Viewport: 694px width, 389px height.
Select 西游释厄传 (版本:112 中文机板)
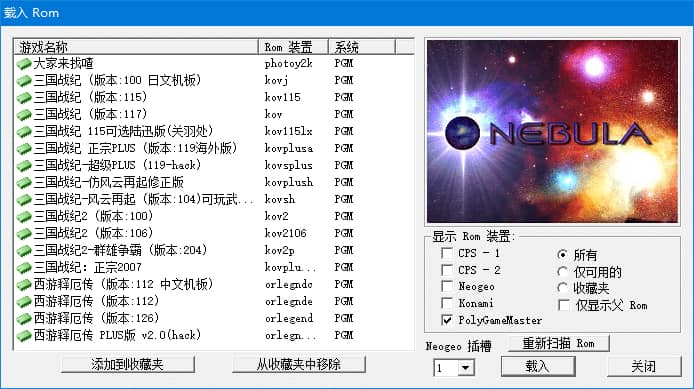point(123,285)
